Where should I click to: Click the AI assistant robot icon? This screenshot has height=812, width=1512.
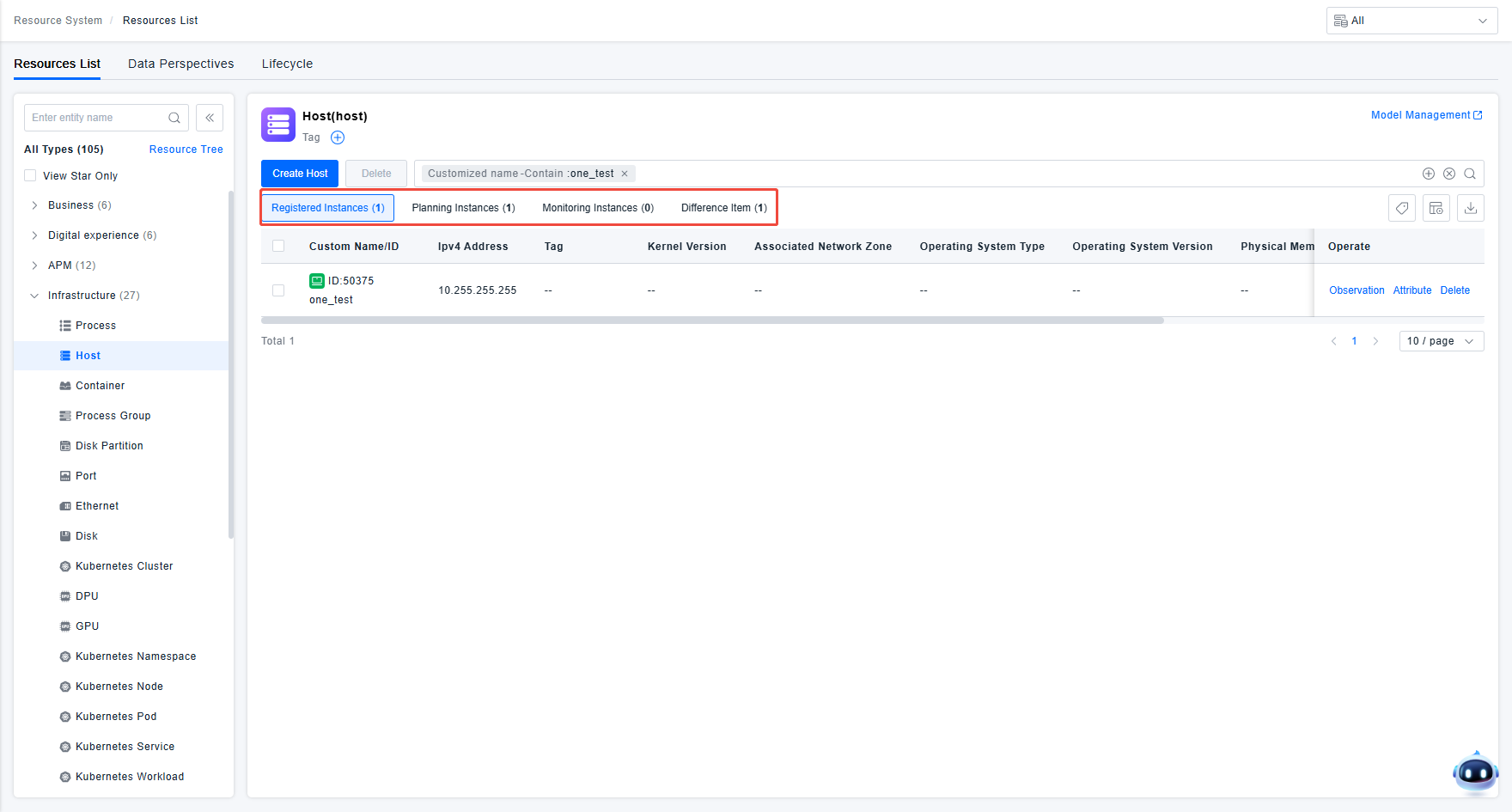coord(1475,772)
